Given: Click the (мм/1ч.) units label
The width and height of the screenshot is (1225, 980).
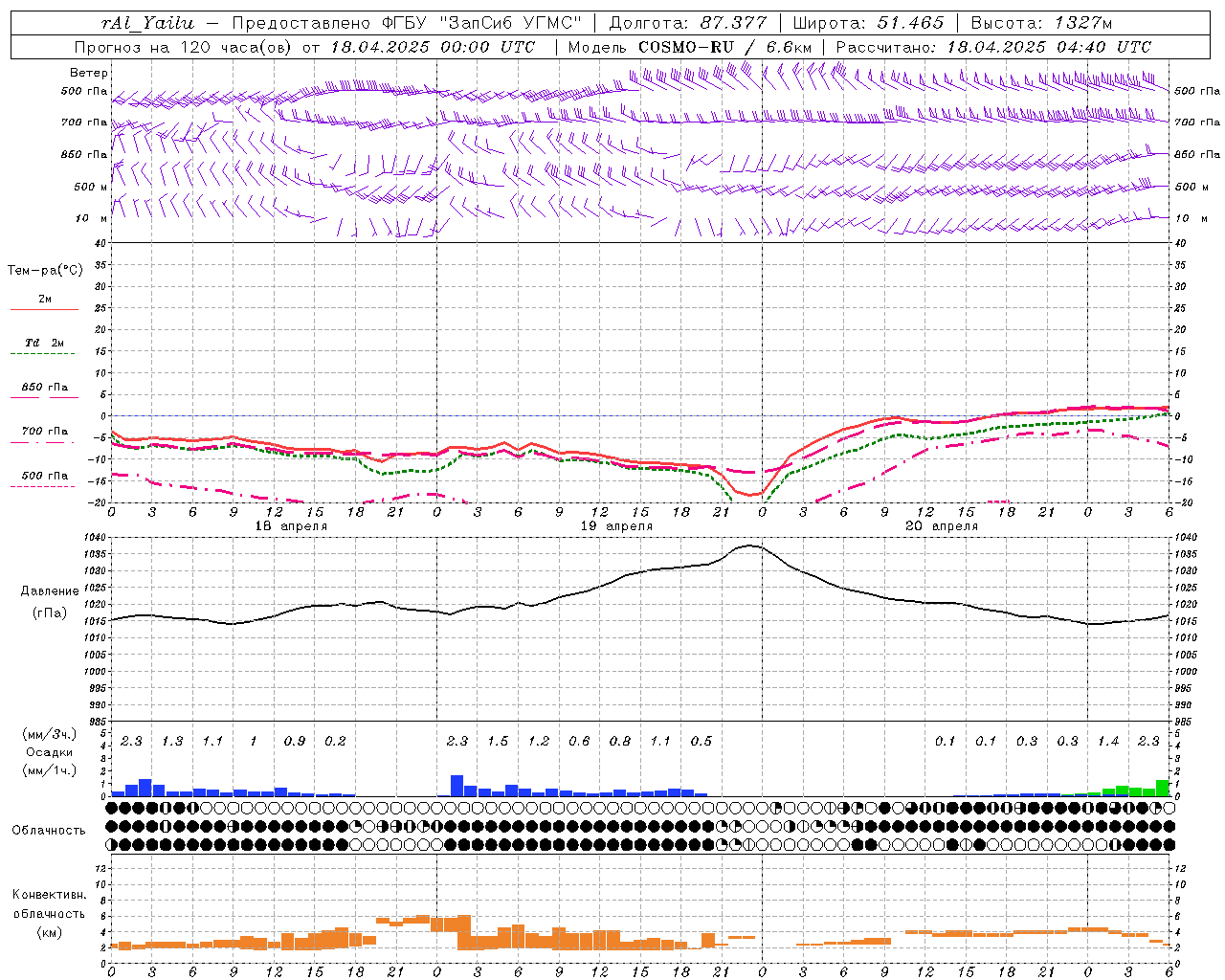Looking at the screenshot, I should click(x=50, y=770).
